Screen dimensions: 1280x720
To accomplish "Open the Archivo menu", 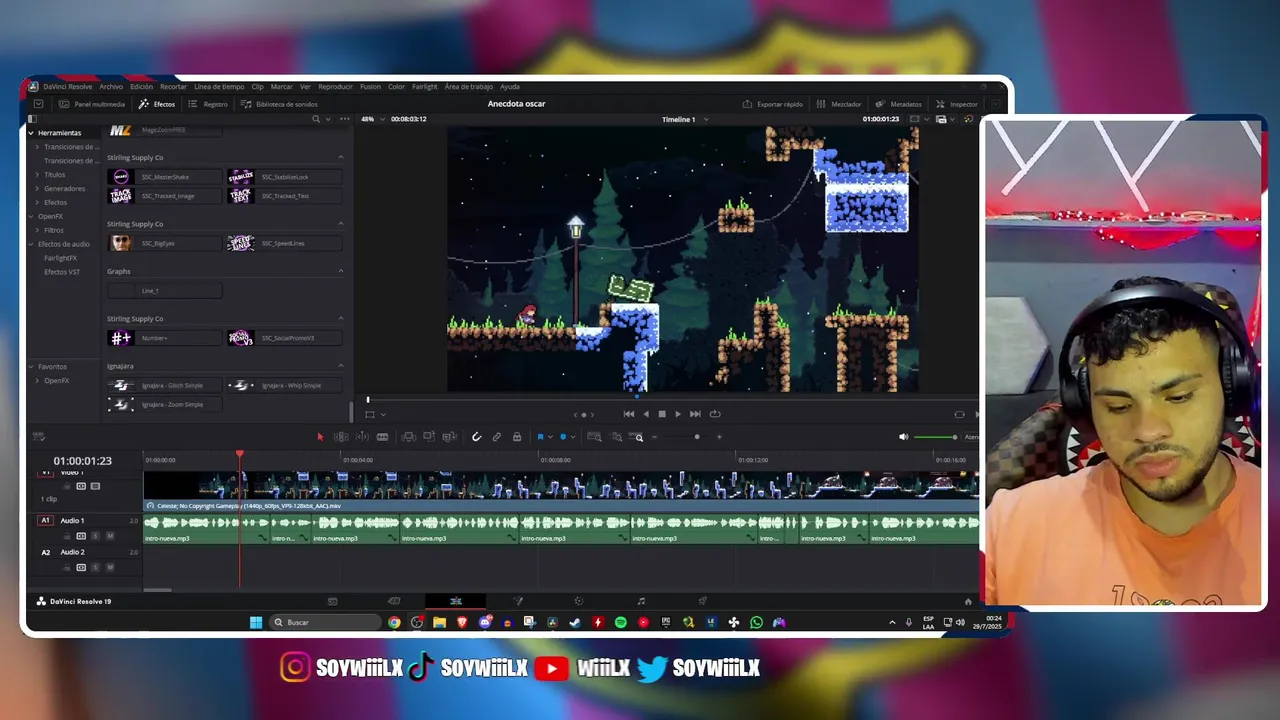I will coord(111,87).
